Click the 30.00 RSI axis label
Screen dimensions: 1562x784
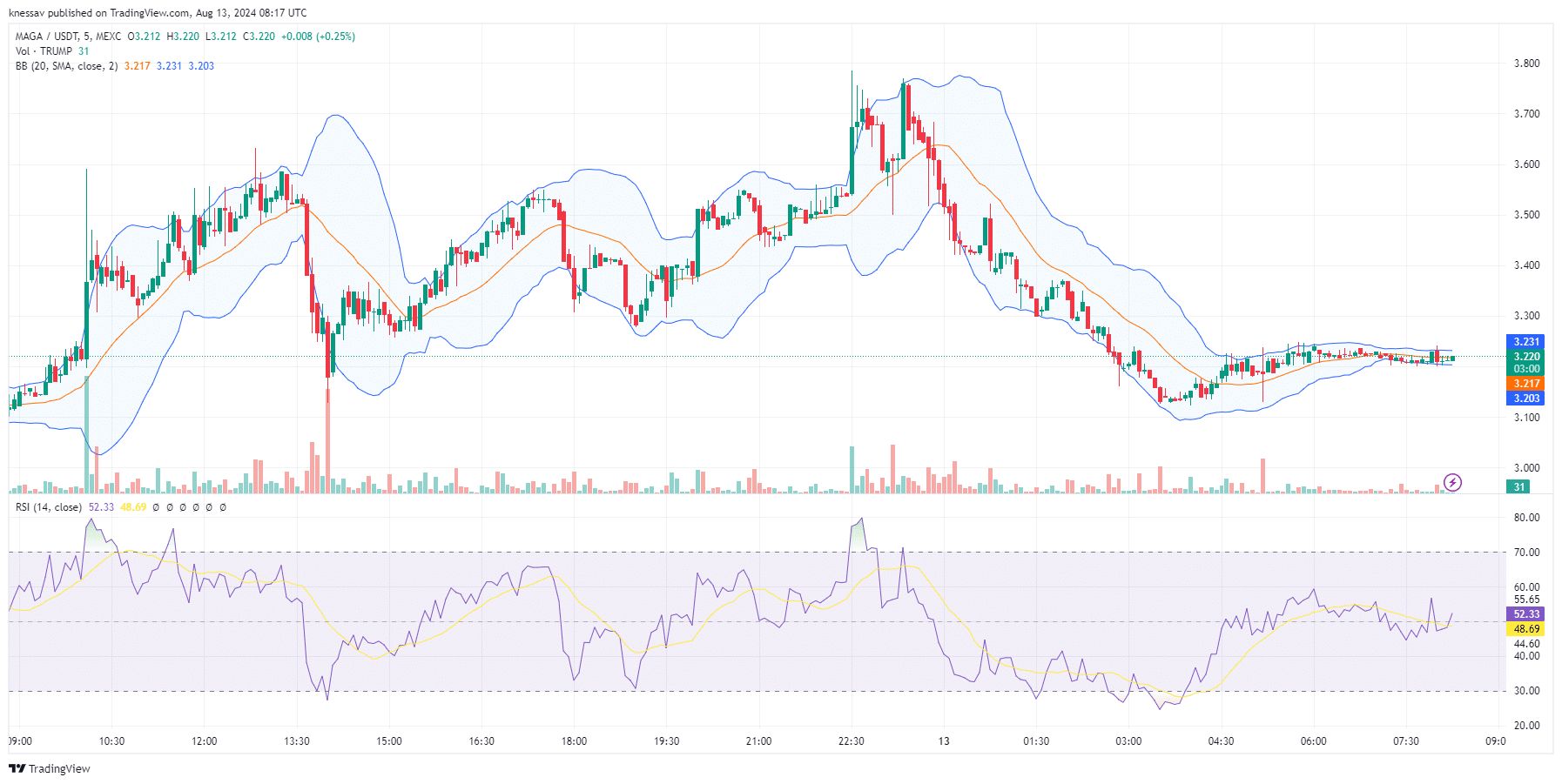tap(1526, 691)
